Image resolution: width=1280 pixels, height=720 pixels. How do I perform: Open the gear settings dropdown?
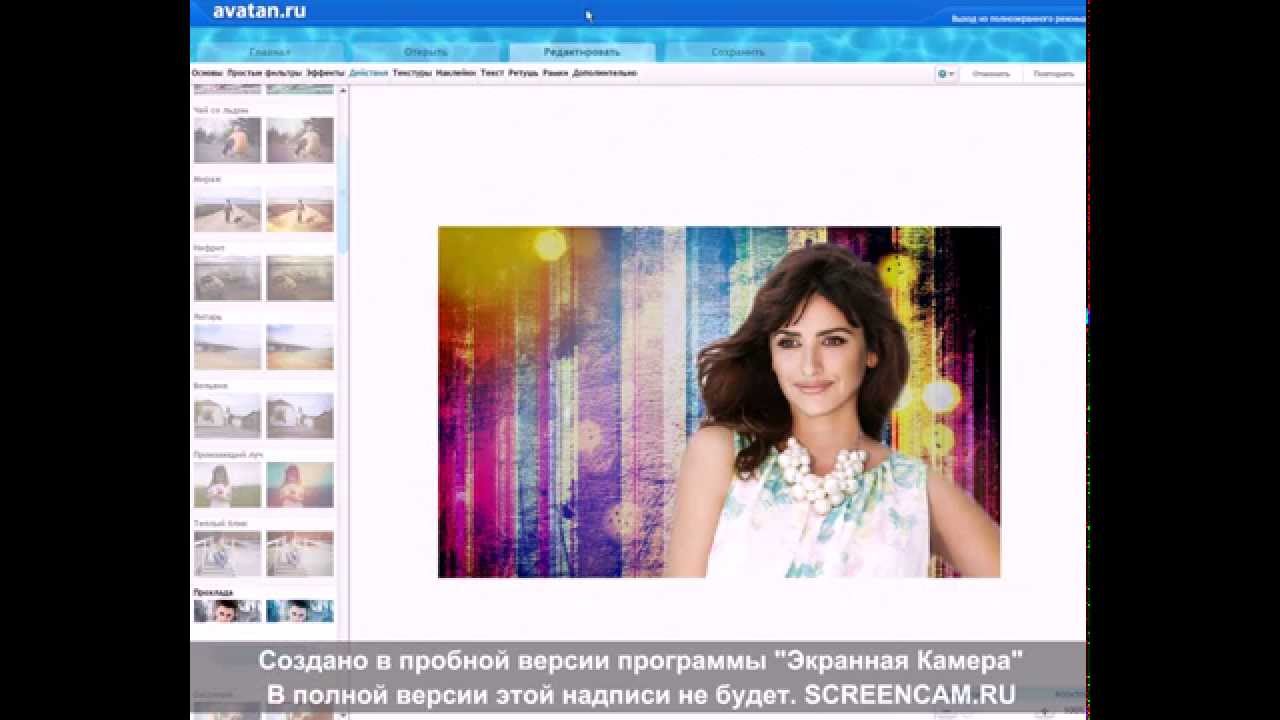coord(945,74)
